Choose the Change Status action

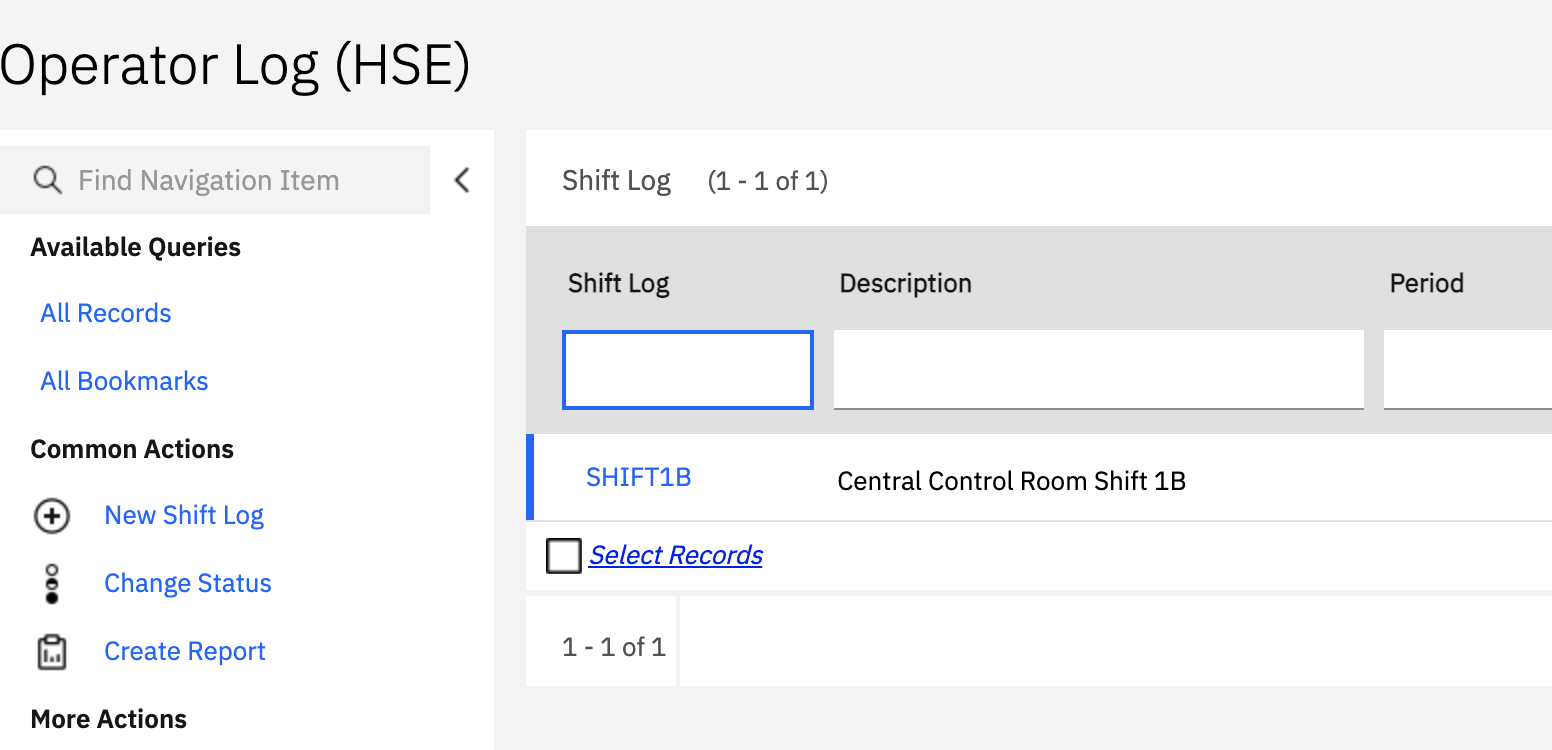point(188,583)
